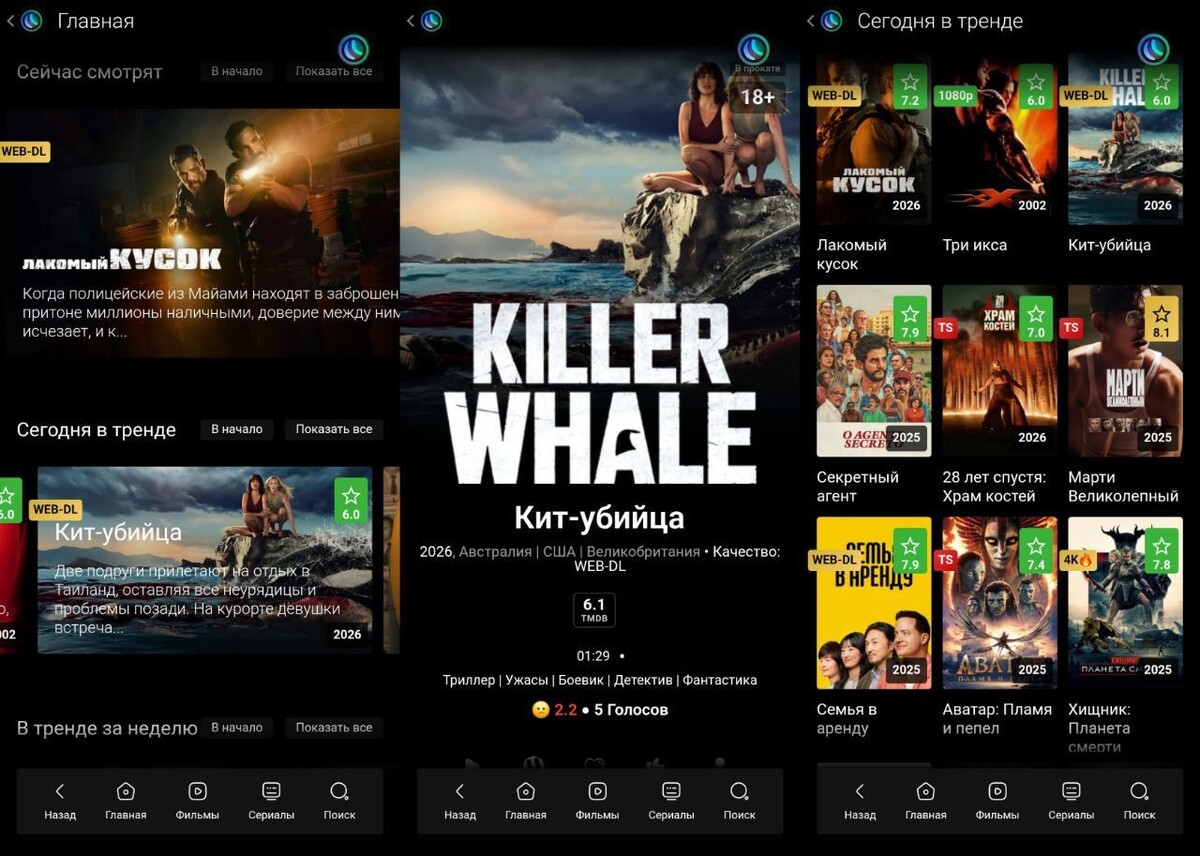Open the Аватар: Пламя и пепел poster

pos(999,603)
